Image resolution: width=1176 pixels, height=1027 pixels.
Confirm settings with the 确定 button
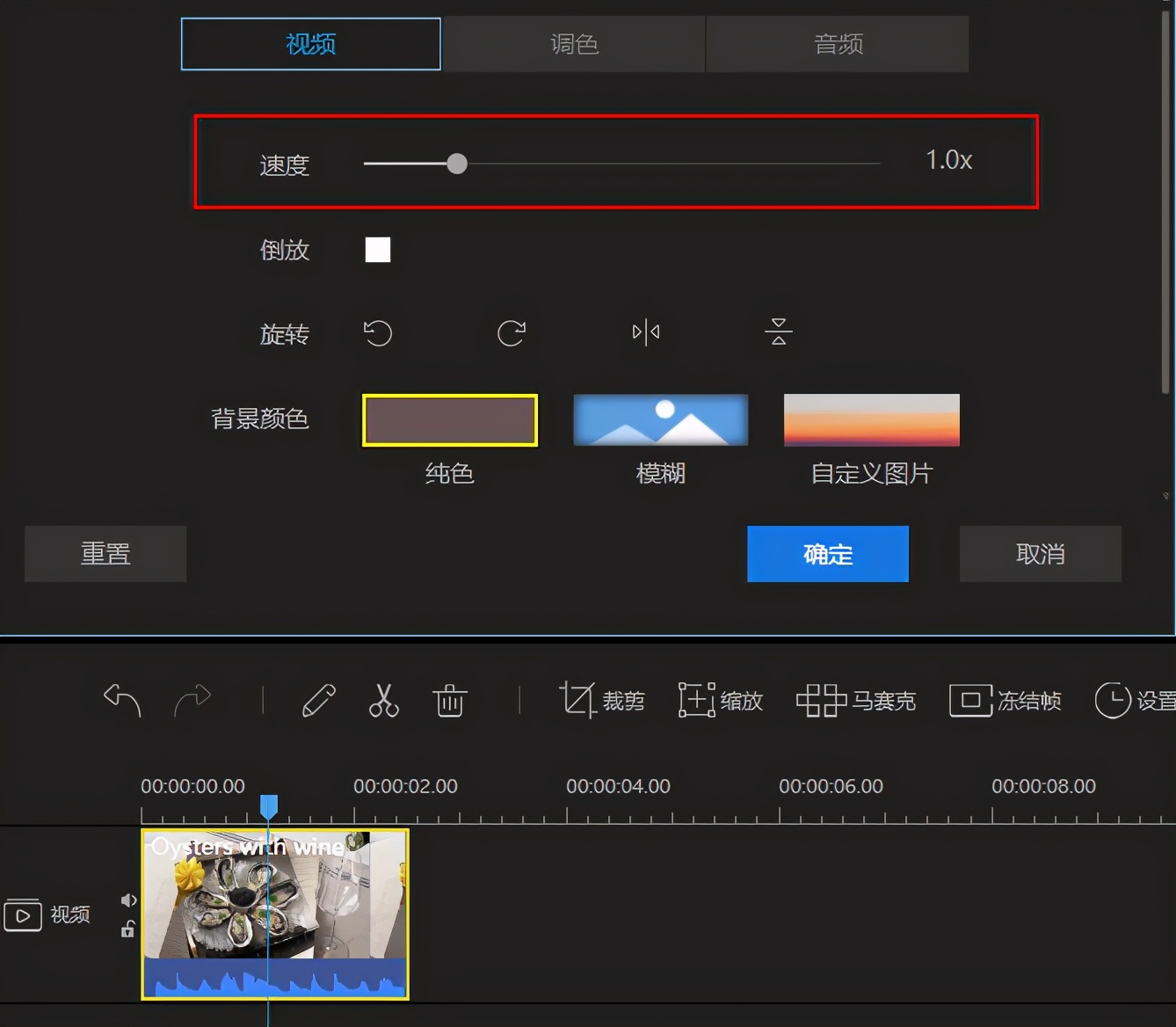[x=827, y=554]
